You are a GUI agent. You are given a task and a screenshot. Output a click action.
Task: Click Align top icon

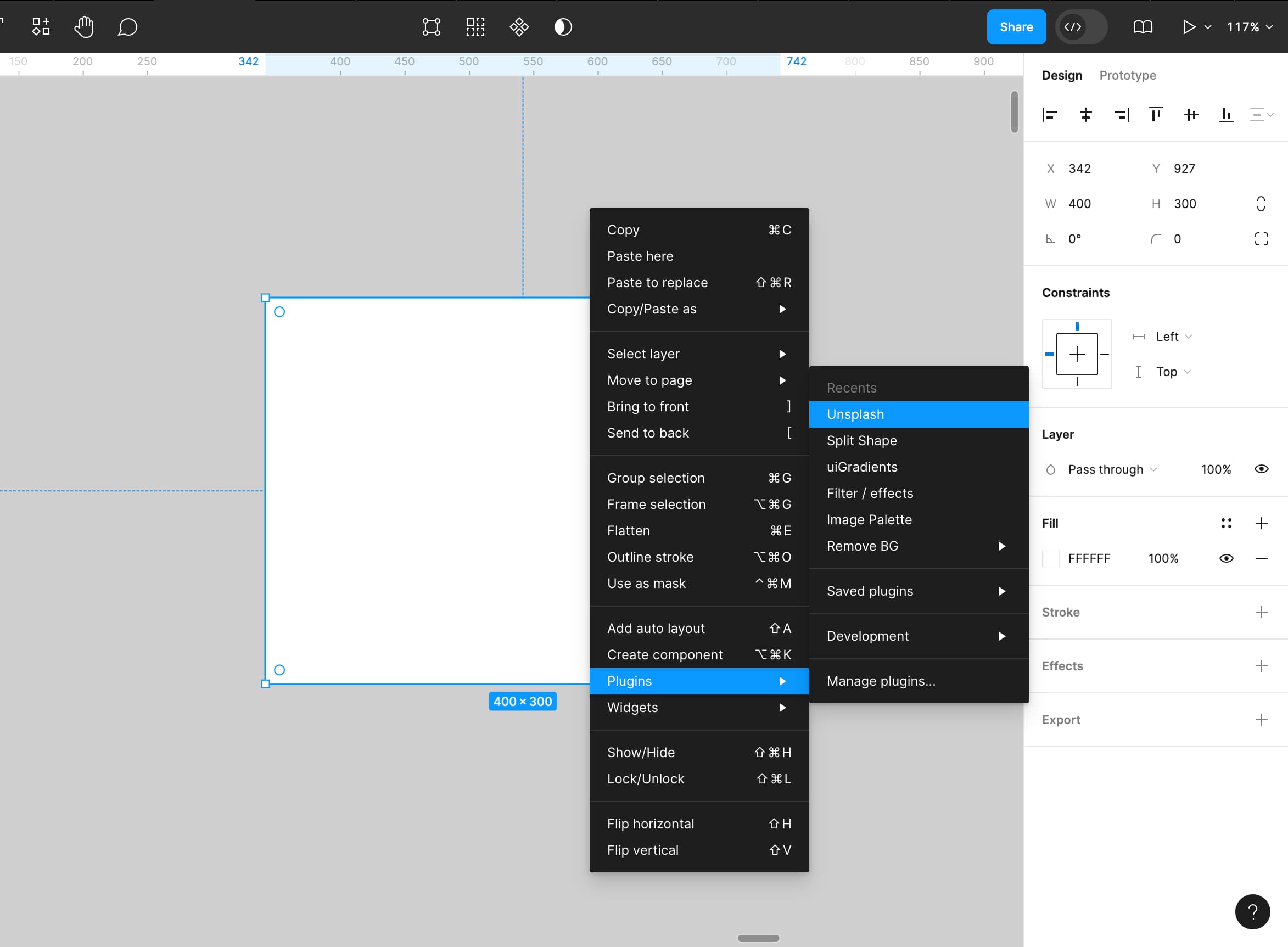coord(1156,115)
